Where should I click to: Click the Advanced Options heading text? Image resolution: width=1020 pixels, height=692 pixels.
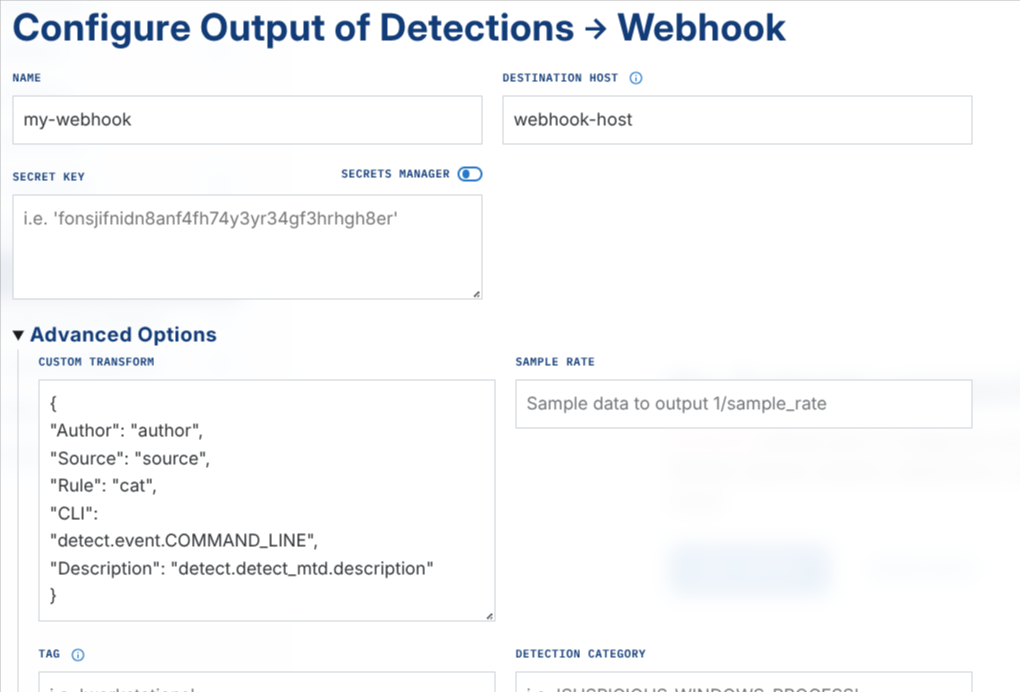123,335
